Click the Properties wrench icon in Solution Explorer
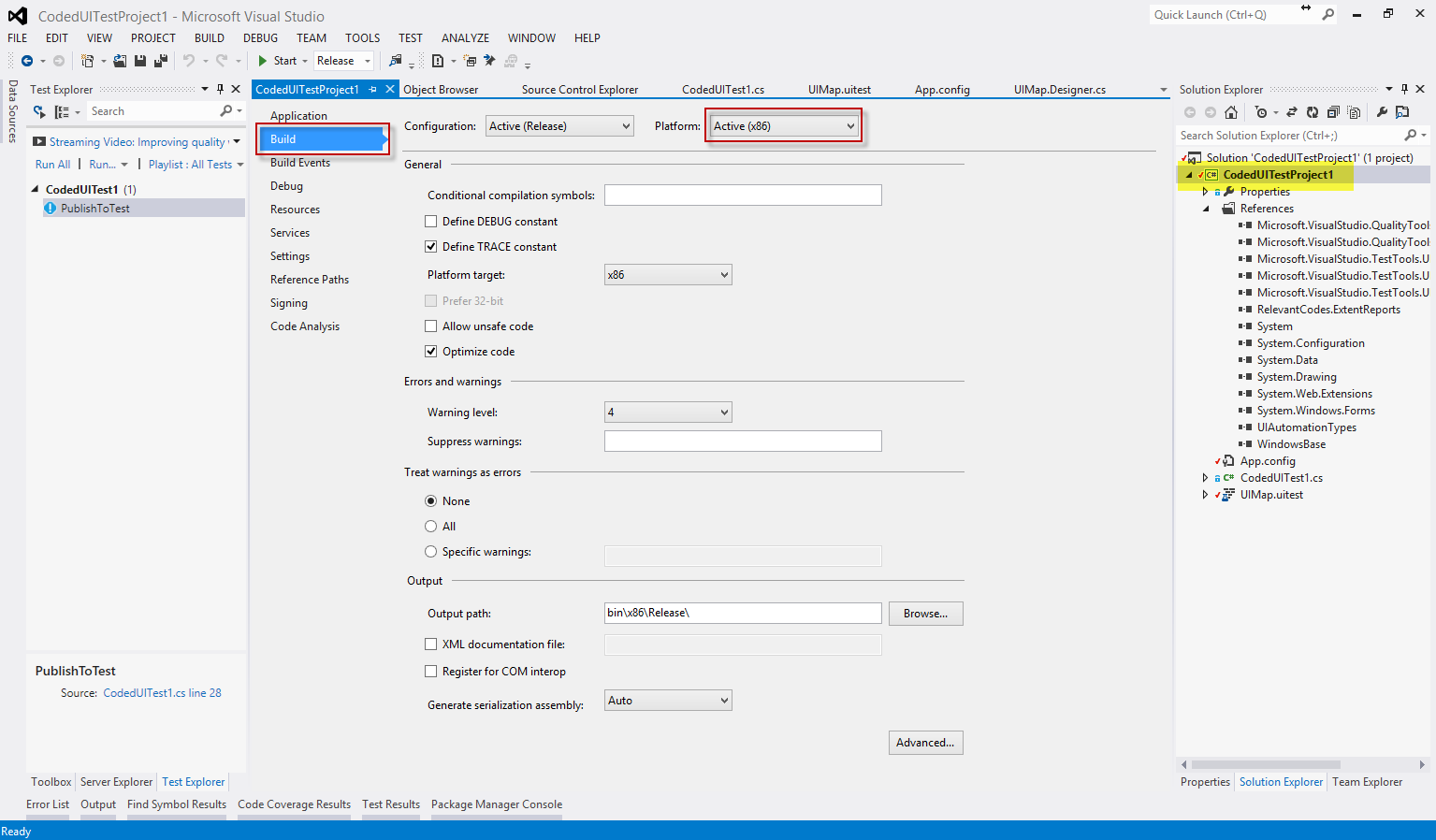 [x=1382, y=112]
